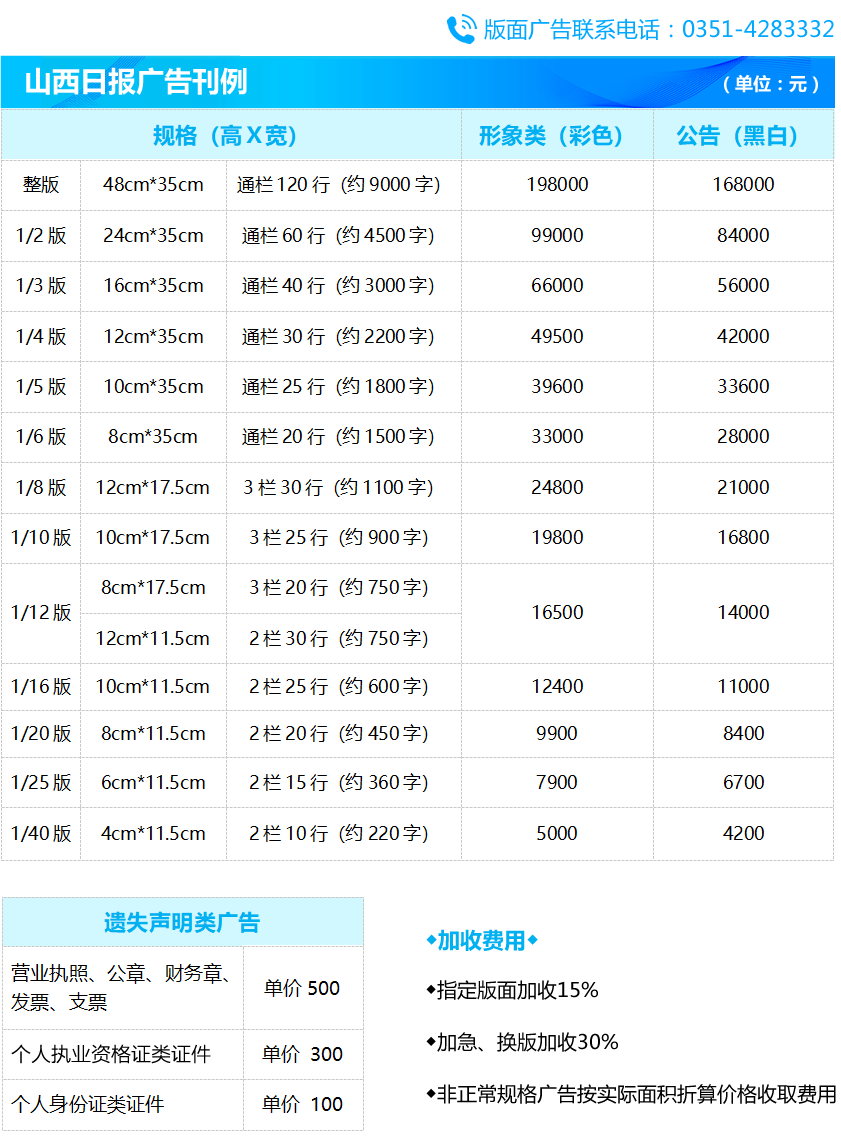
Task: Click the price 39600
Action: click(558, 387)
